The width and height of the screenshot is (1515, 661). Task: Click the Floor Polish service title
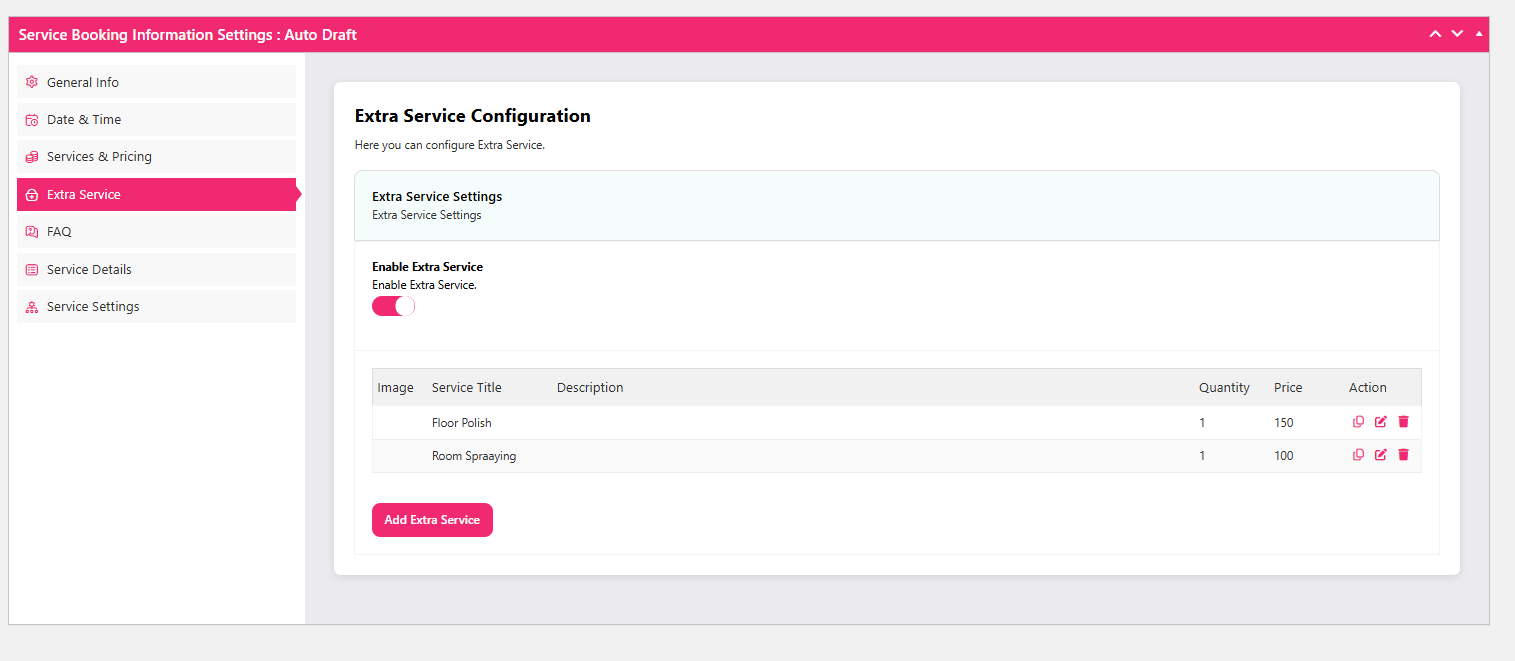[462, 423]
